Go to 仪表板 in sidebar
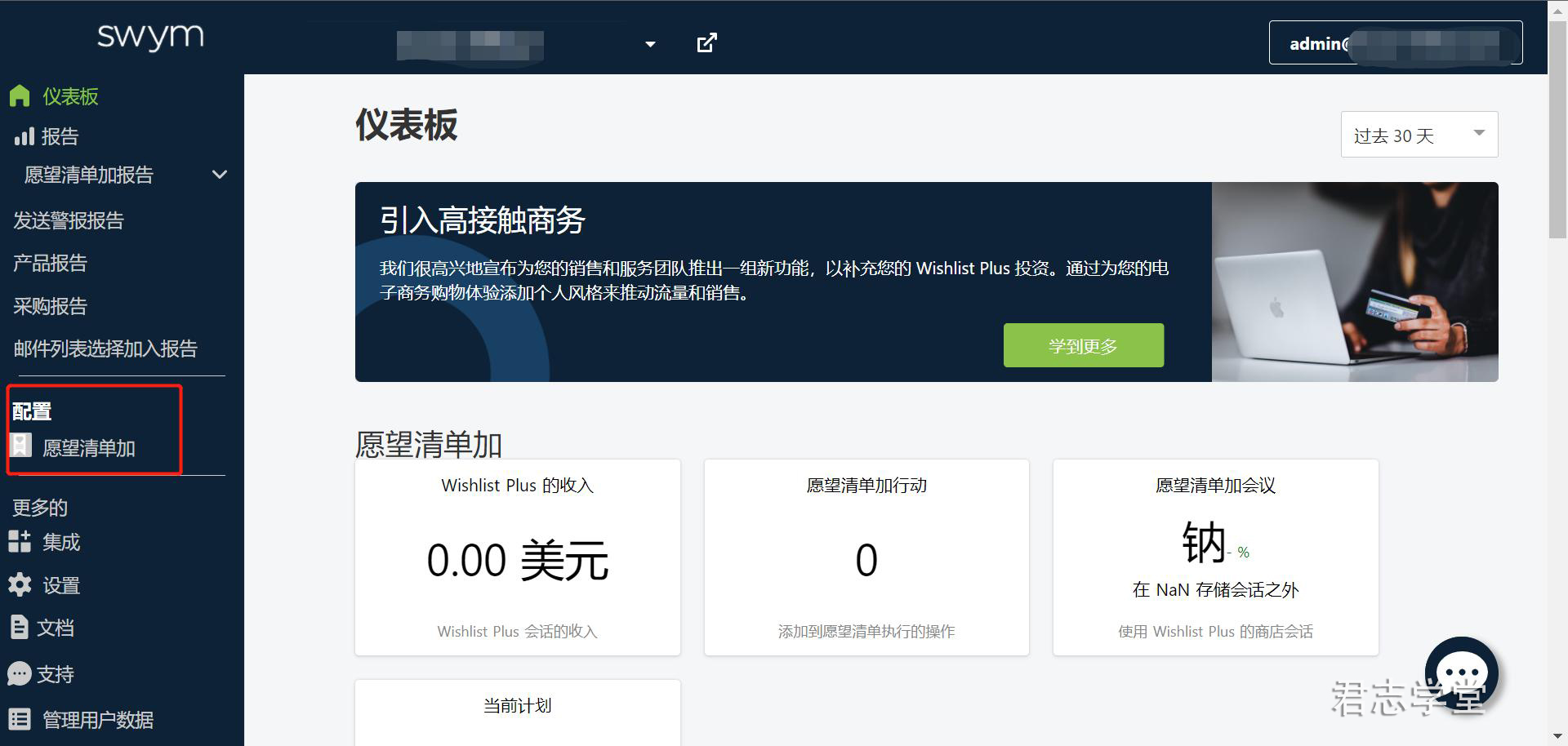 70,96
